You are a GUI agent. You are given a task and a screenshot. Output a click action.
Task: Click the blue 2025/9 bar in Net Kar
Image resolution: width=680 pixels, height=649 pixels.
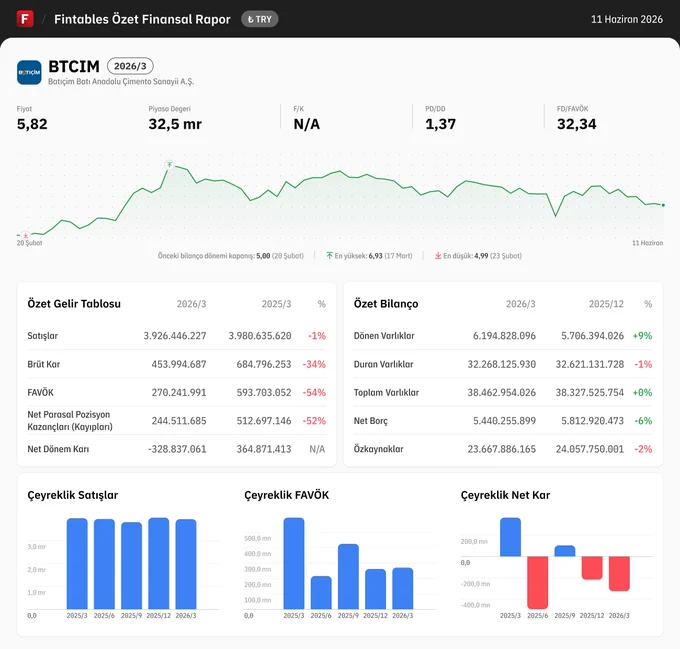click(565, 551)
